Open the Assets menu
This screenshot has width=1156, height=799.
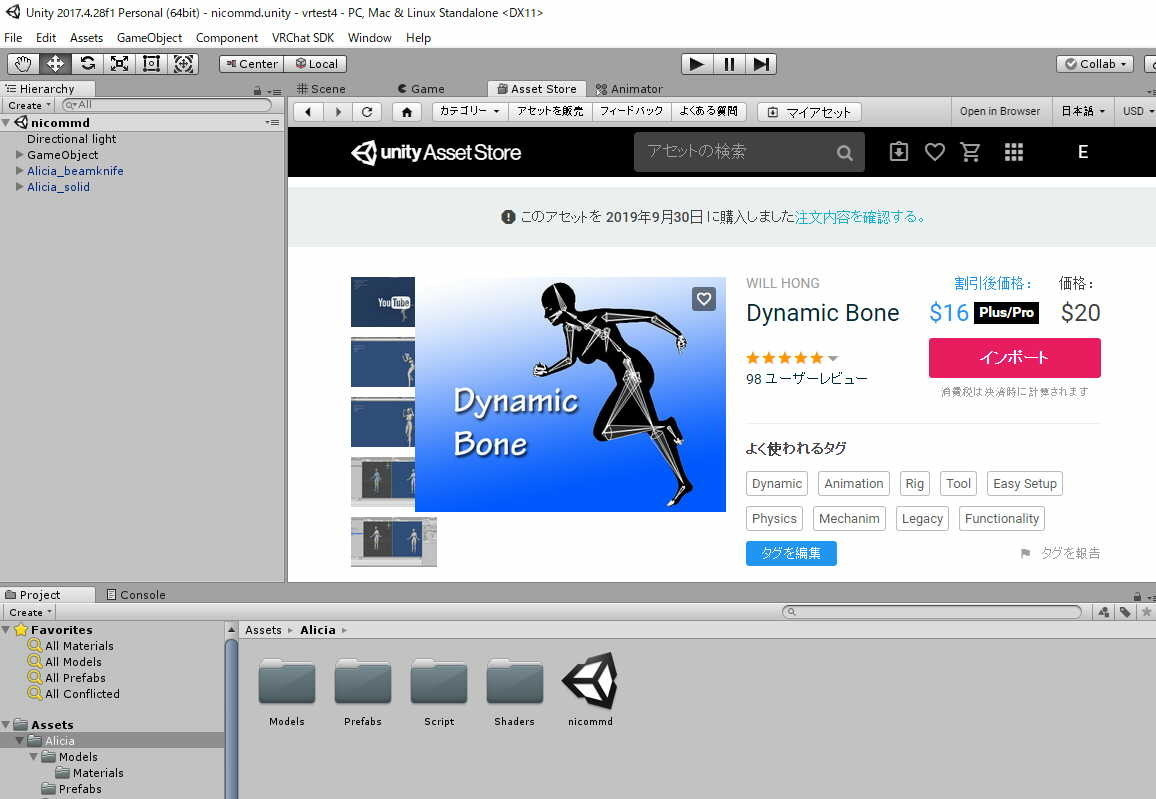coord(86,38)
